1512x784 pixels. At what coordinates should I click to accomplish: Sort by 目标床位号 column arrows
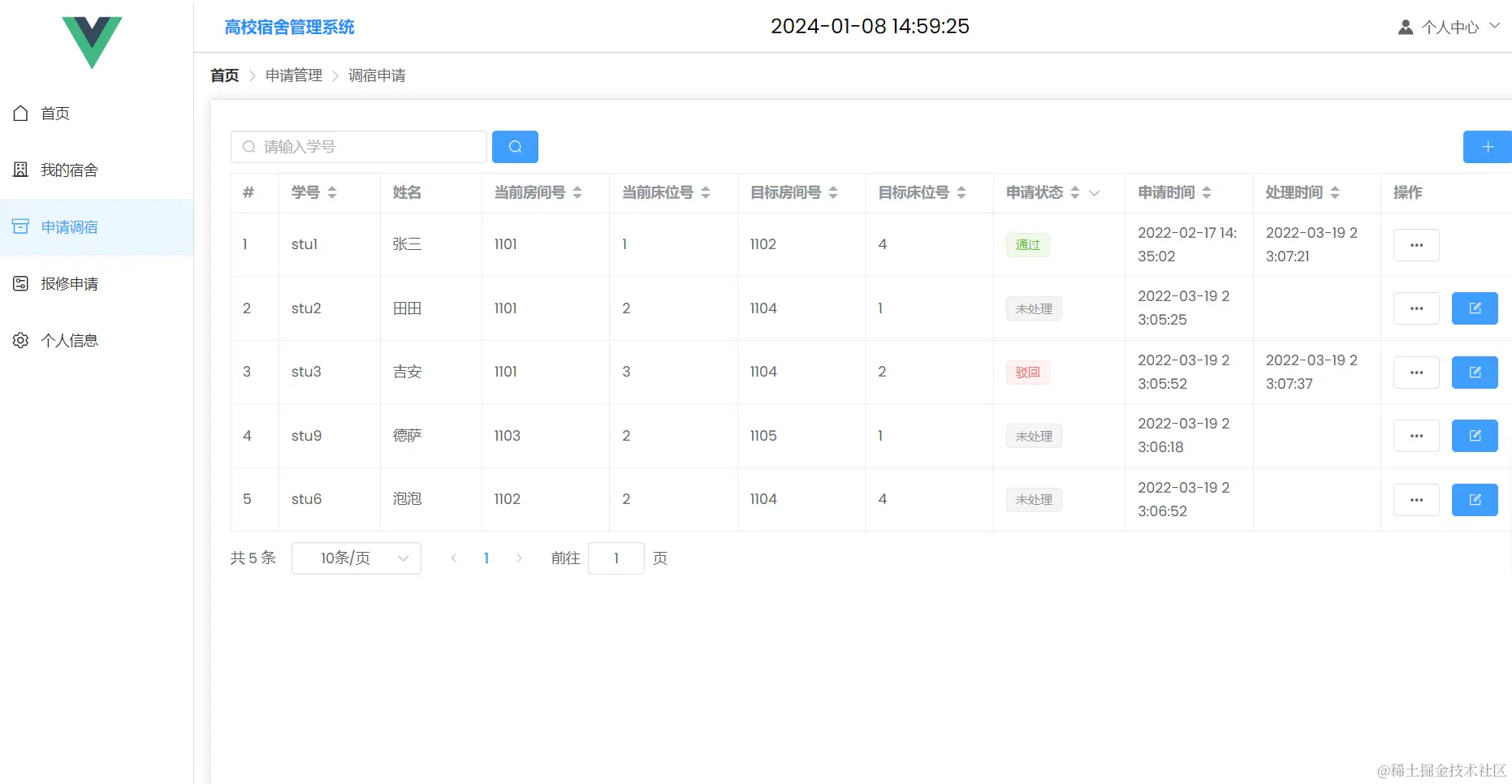pyautogui.click(x=961, y=192)
